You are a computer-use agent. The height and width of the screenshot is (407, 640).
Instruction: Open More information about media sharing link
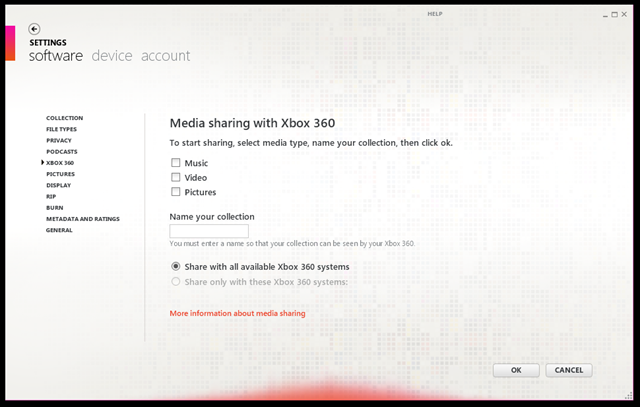[238, 314]
